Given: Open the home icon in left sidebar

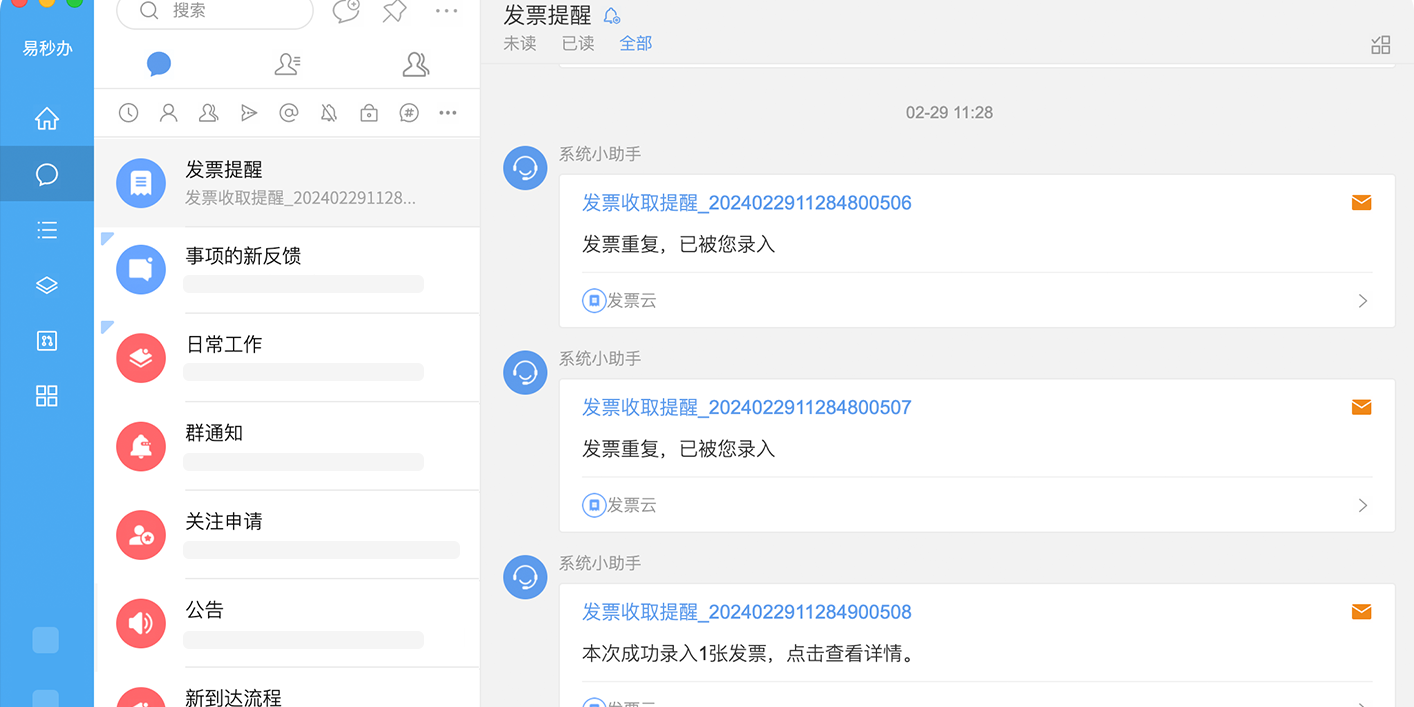Looking at the screenshot, I should coord(47,119).
